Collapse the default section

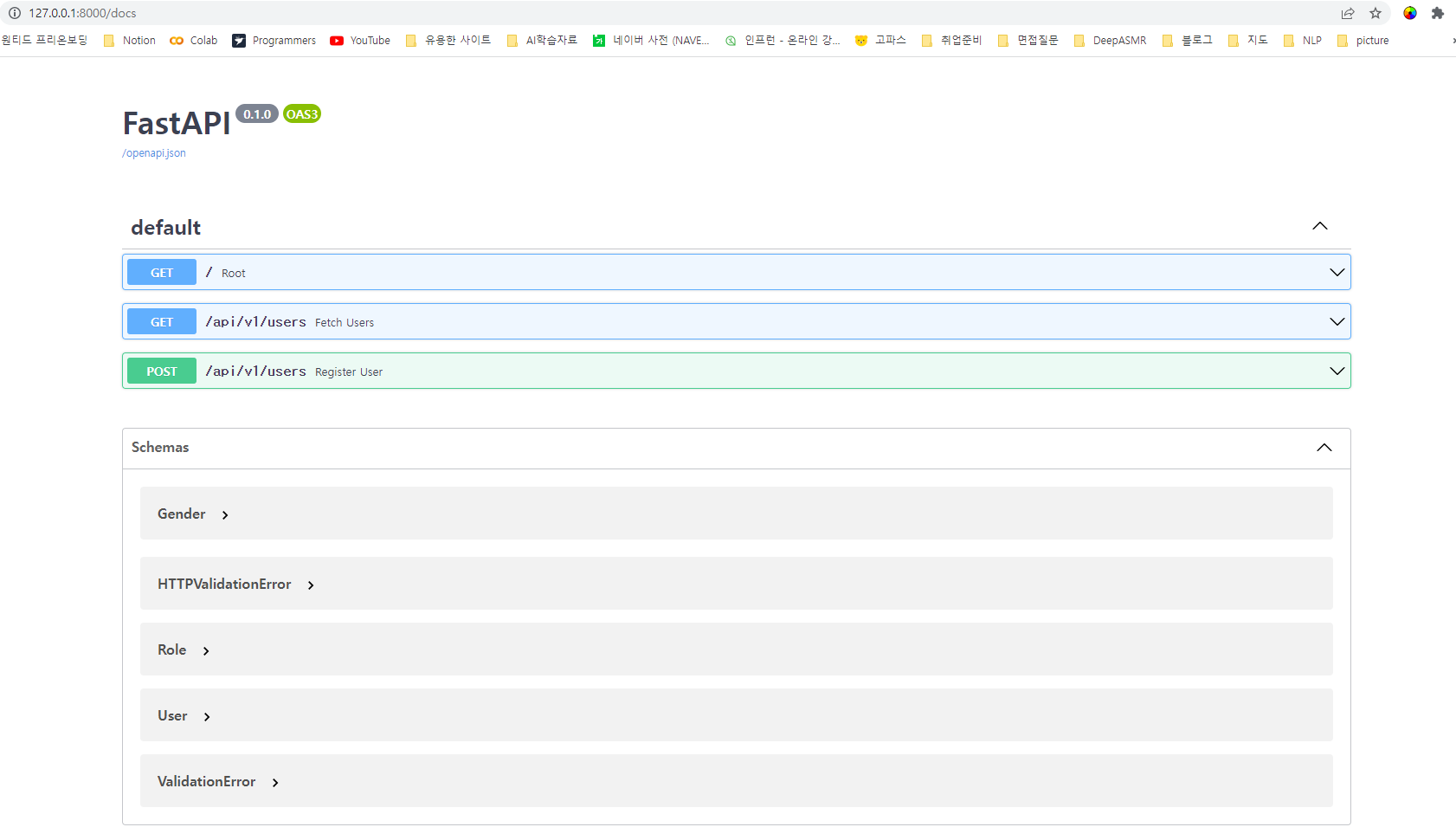(x=1320, y=226)
